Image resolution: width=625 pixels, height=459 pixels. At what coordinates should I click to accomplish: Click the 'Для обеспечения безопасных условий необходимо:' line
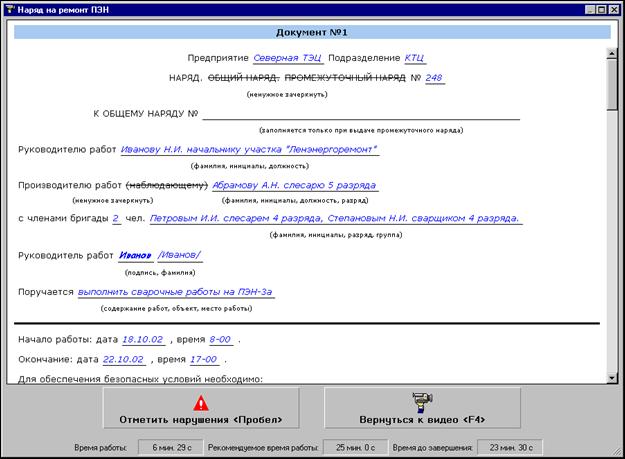tap(140, 379)
